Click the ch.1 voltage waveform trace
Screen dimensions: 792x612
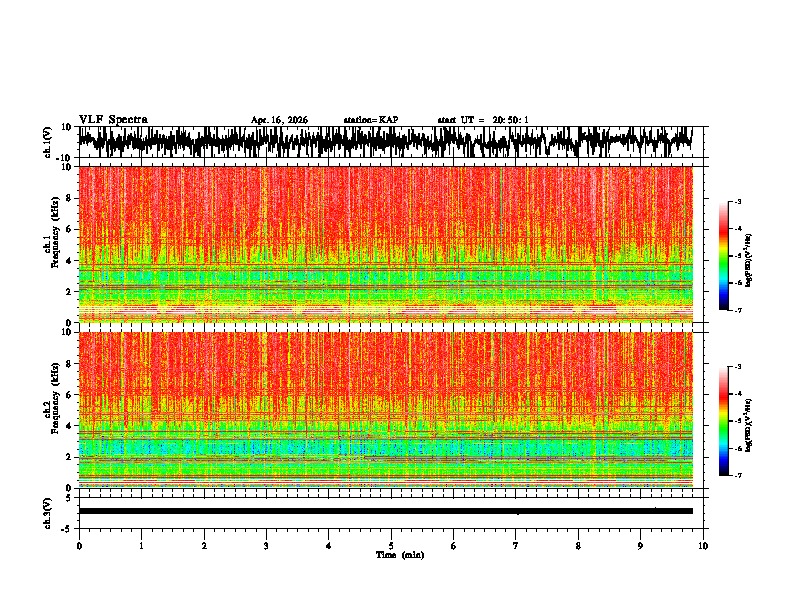[385, 142]
